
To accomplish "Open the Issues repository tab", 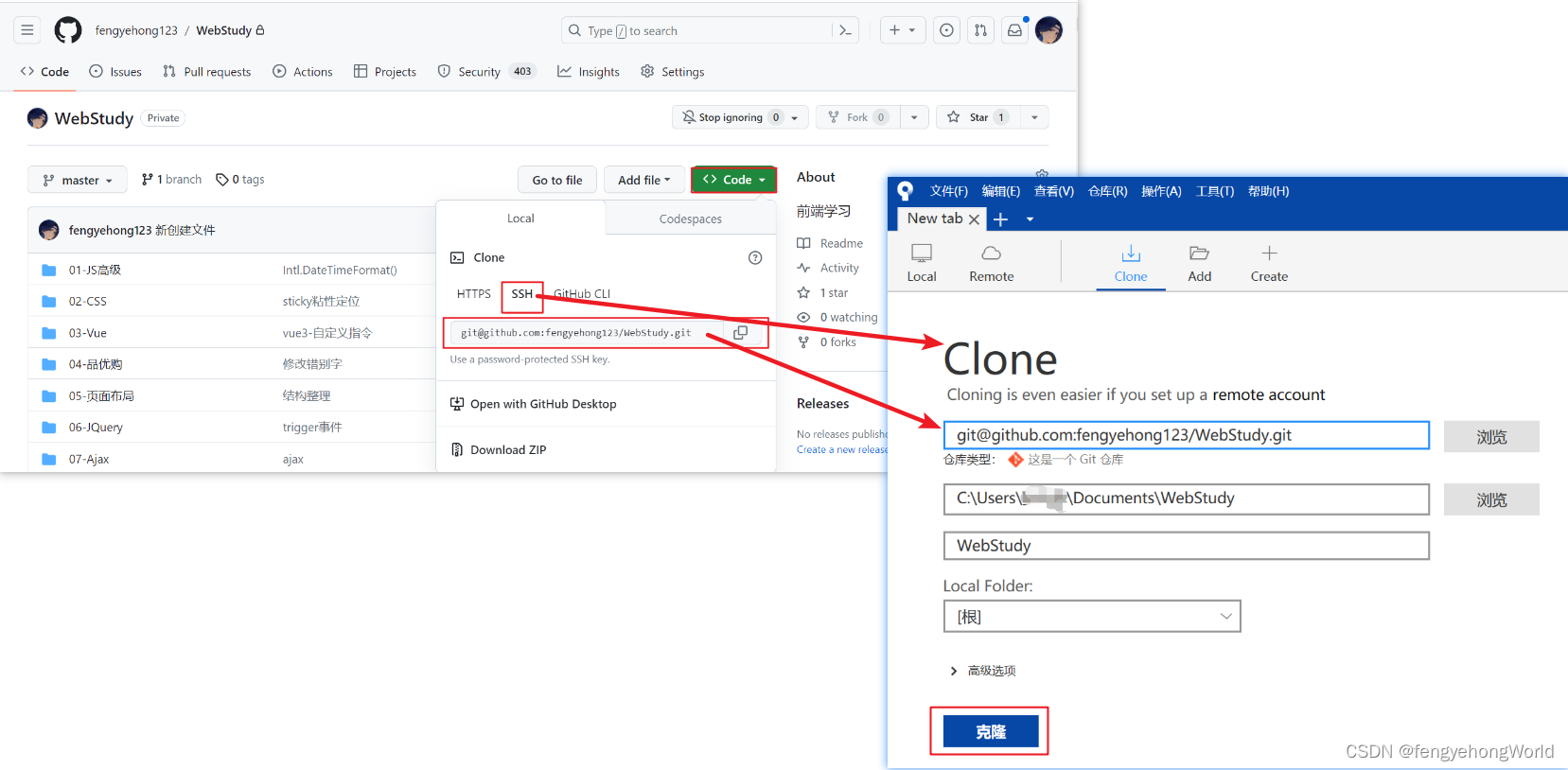I will tap(115, 72).
